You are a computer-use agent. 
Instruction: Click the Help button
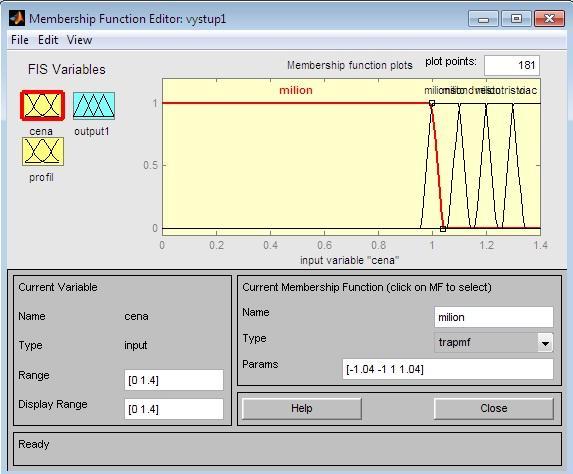coord(301,408)
